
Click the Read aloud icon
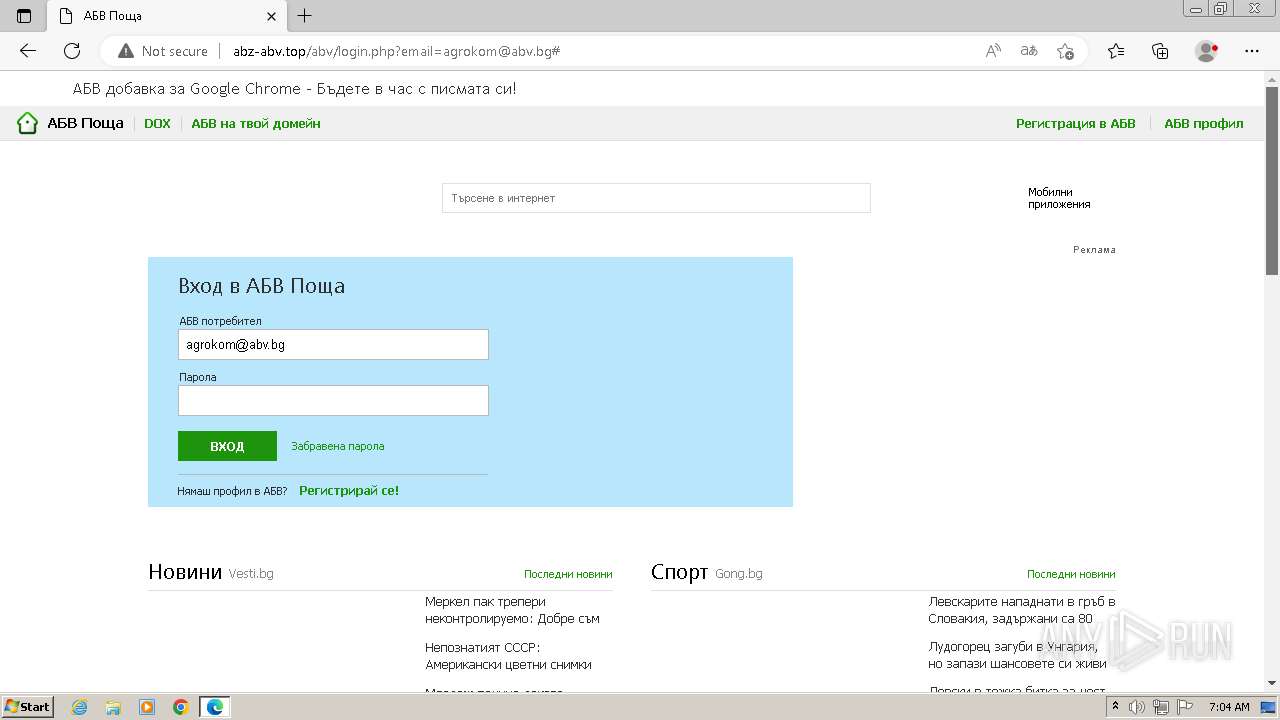point(993,51)
